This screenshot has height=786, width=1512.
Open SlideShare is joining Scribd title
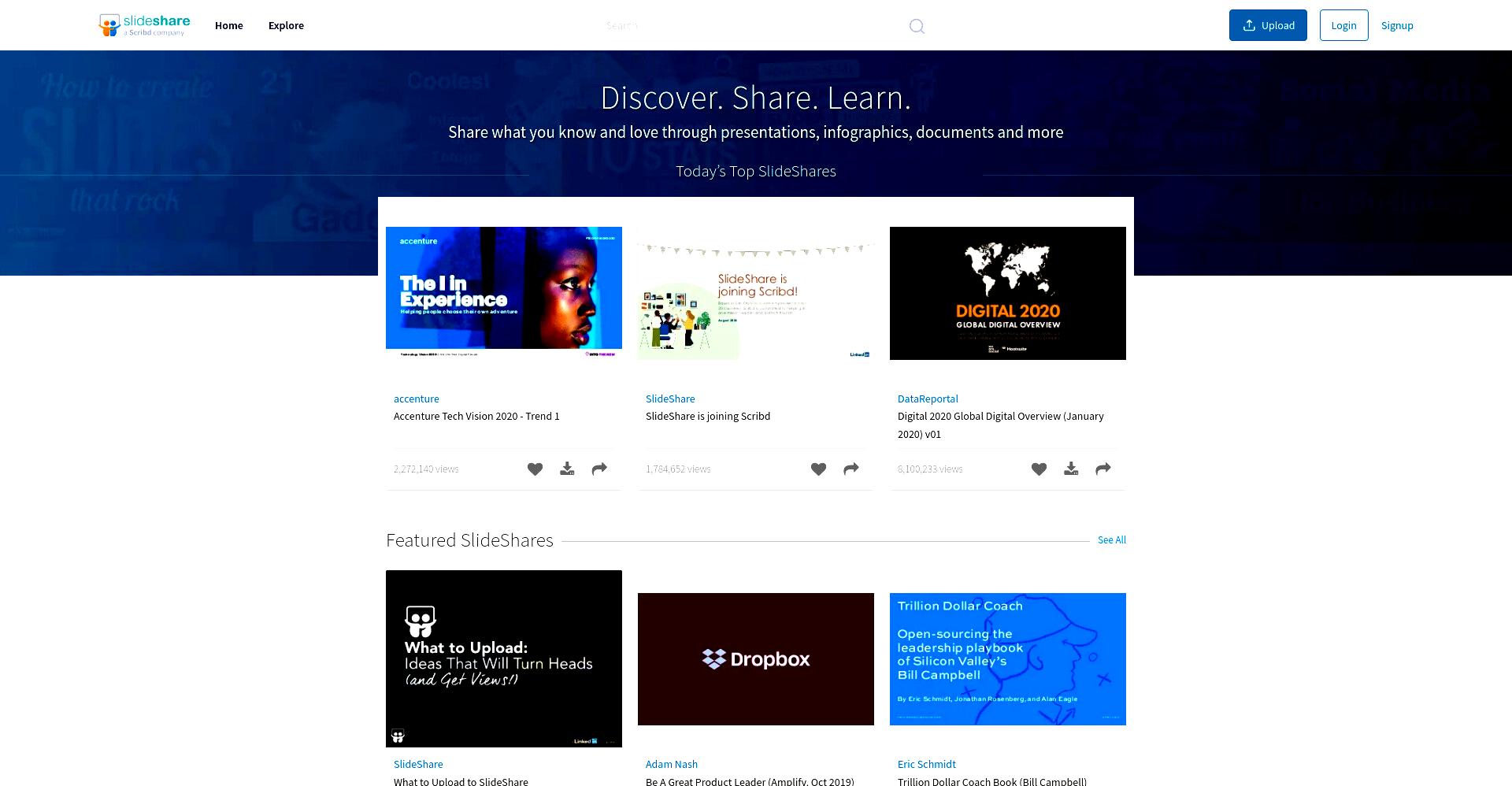(708, 416)
